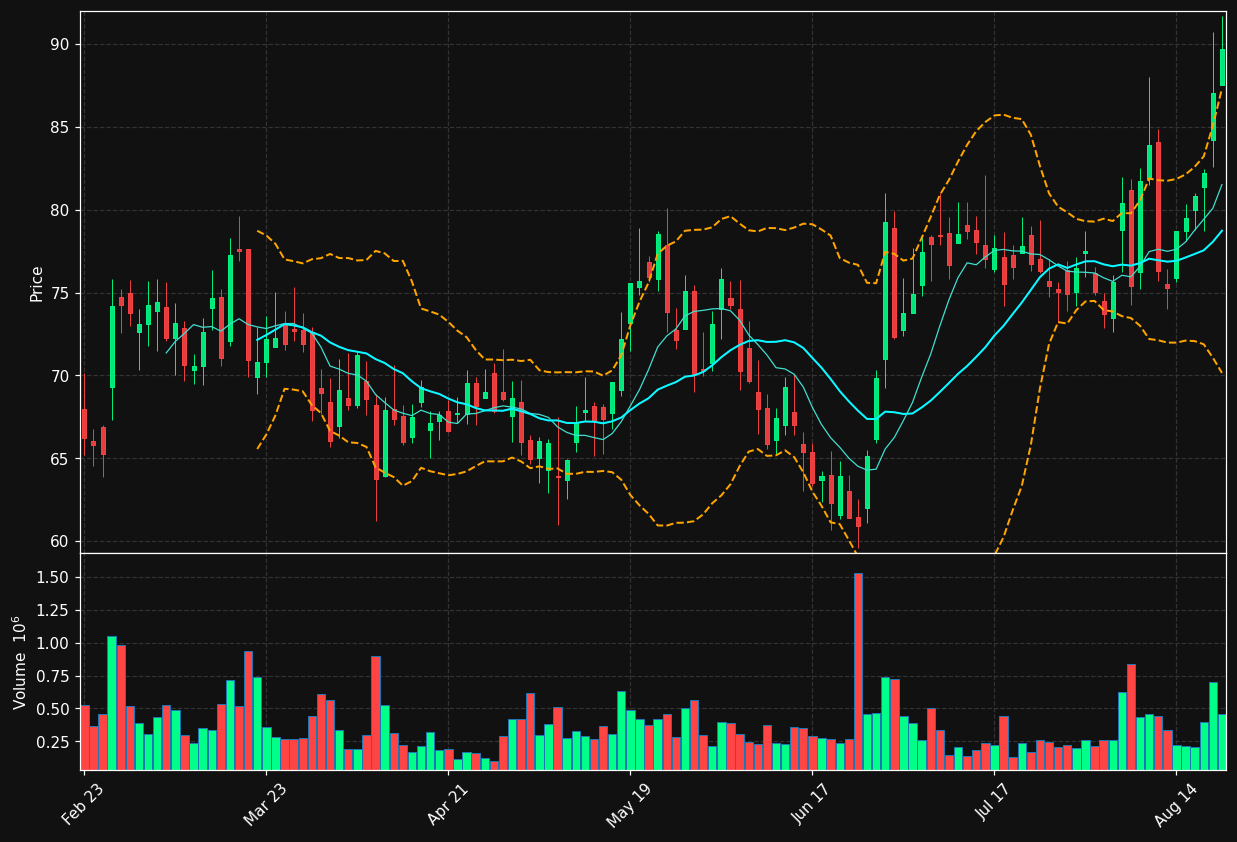Select the 65 price tick label
This screenshot has height=842, width=1237.
(x=58, y=459)
